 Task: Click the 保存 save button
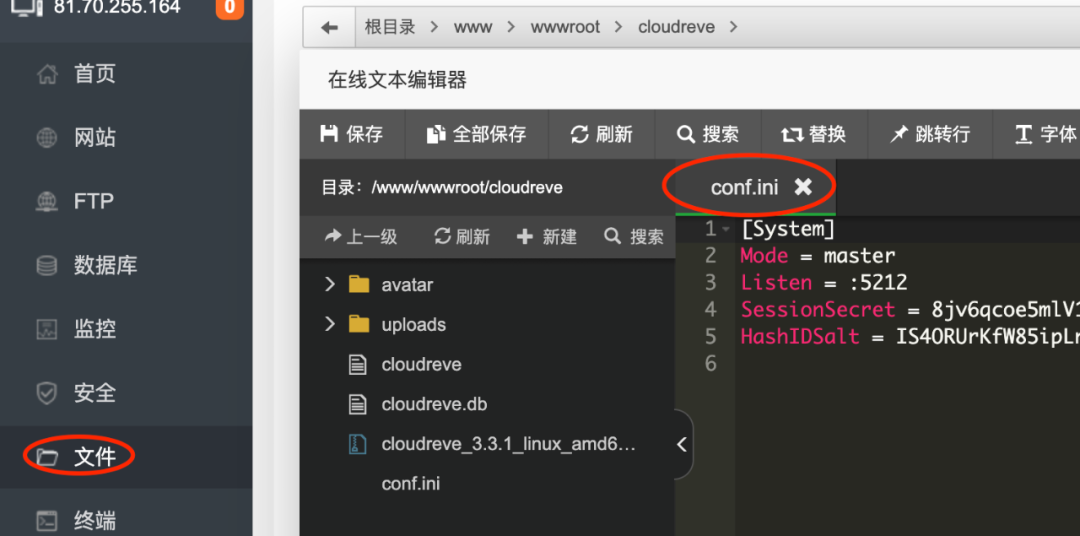(352, 134)
